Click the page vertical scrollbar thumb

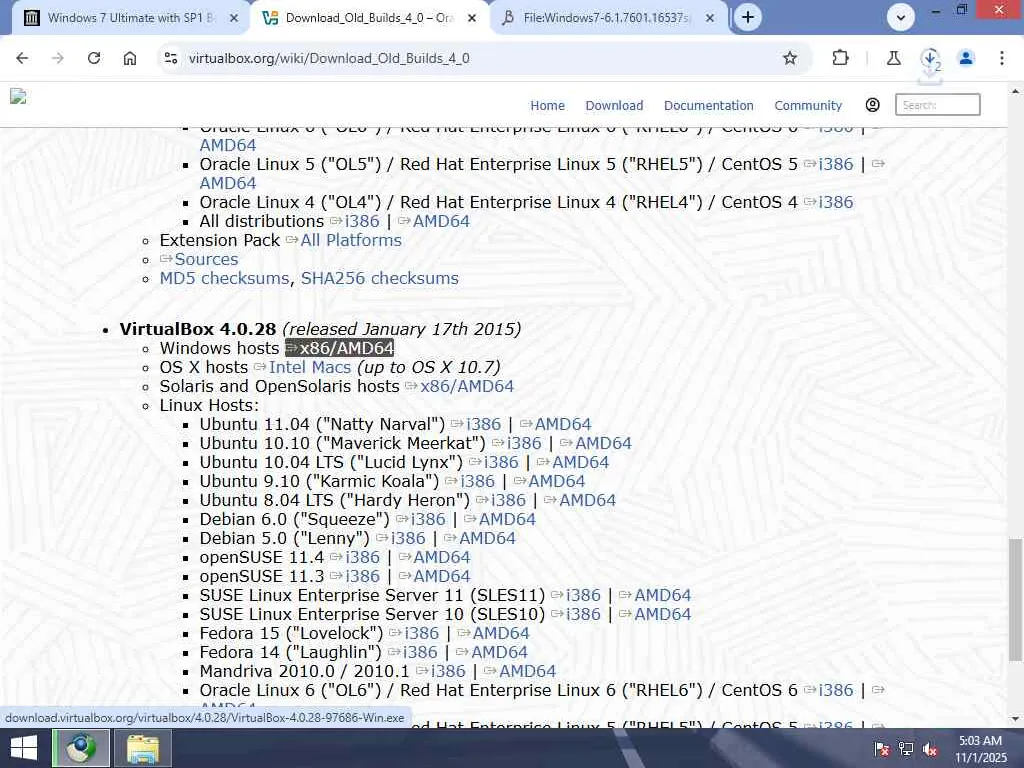(1015, 600)
